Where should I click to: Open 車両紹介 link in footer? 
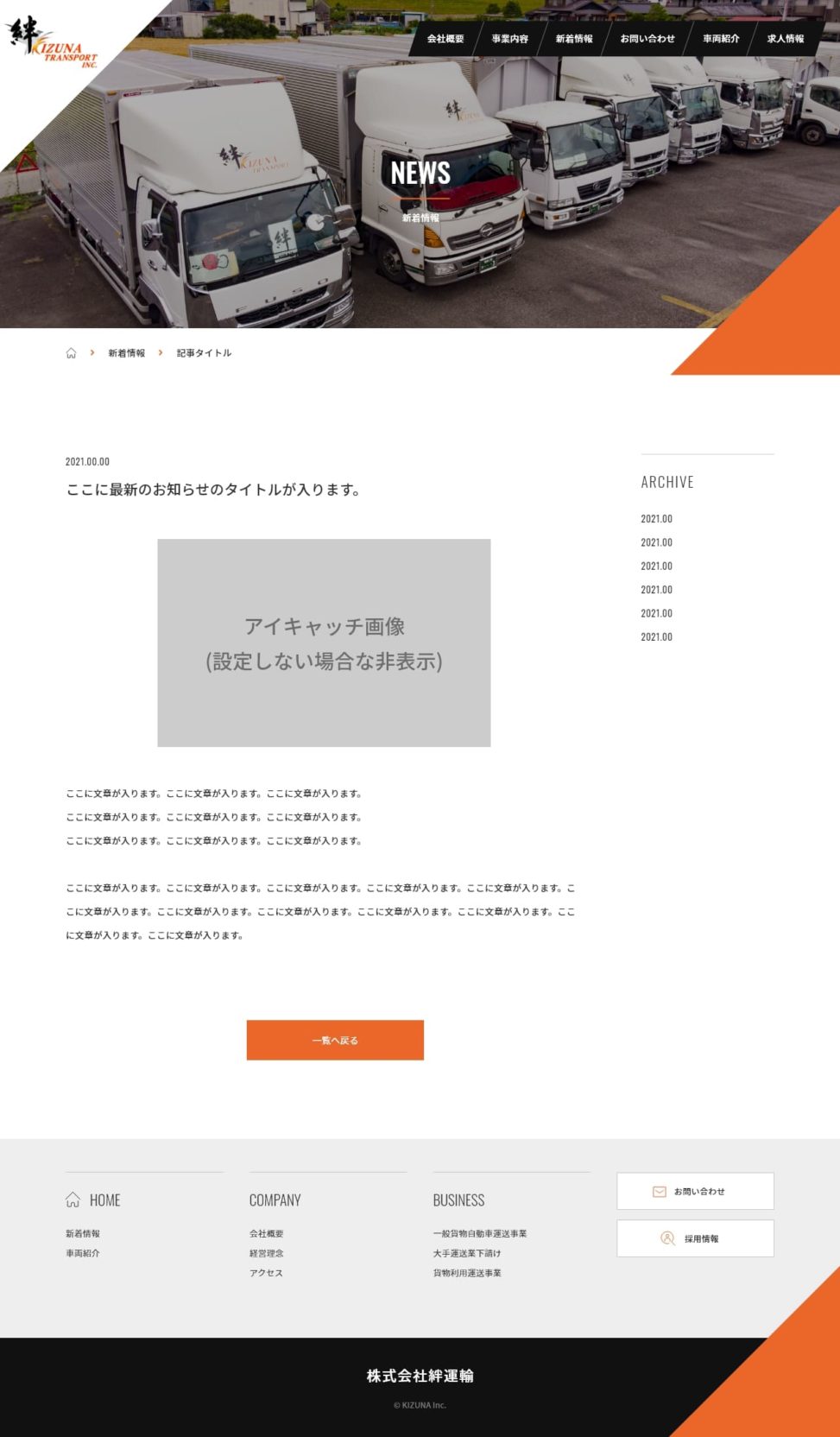click(83, 1253)
